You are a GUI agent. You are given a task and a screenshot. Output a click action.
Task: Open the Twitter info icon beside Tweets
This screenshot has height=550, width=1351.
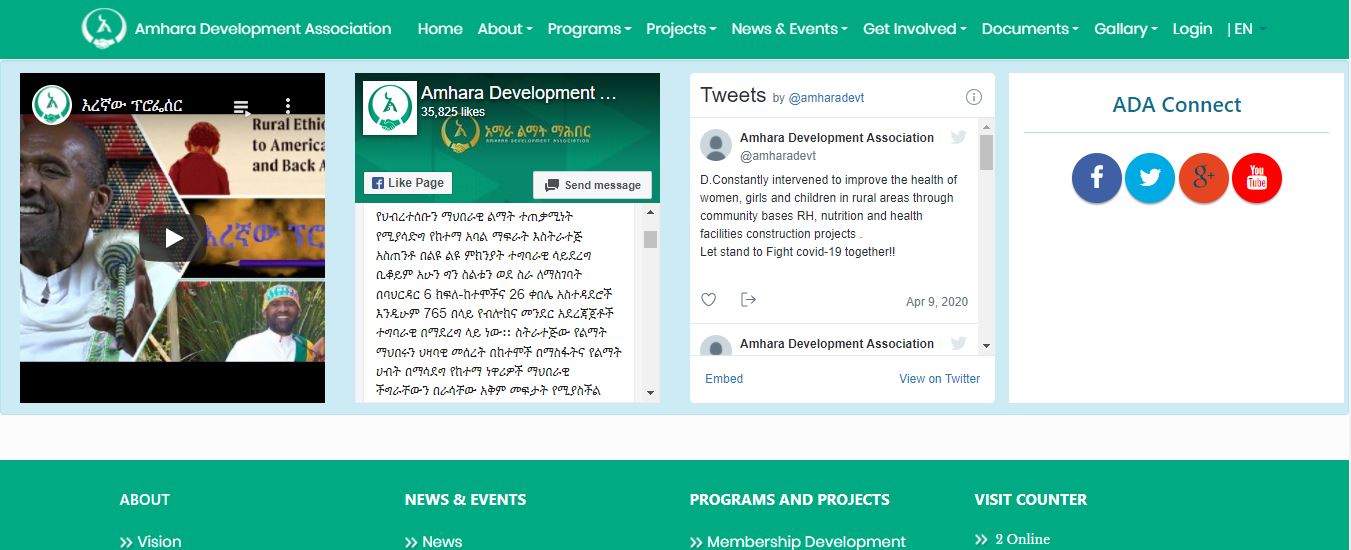pyautogui.click(x=974, y=97)
